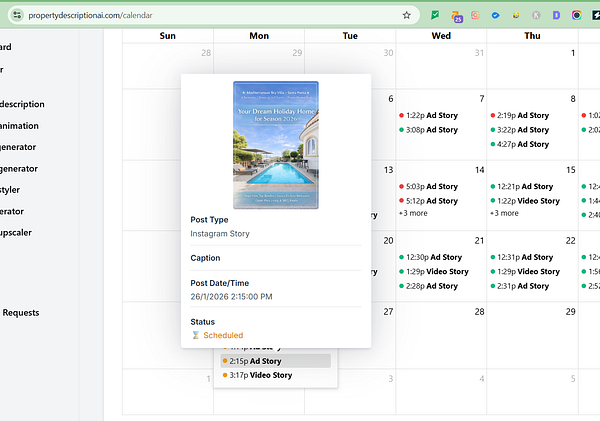Screen dimensions: 600x421
Task: Open the blue checkmark badge extension
Action: pyautogui.click(x=496, y=15)
